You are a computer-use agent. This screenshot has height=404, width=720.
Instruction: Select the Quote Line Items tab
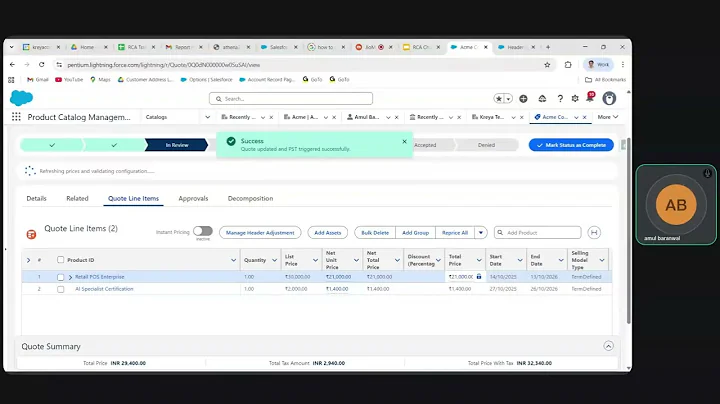[x=133, y=198]
